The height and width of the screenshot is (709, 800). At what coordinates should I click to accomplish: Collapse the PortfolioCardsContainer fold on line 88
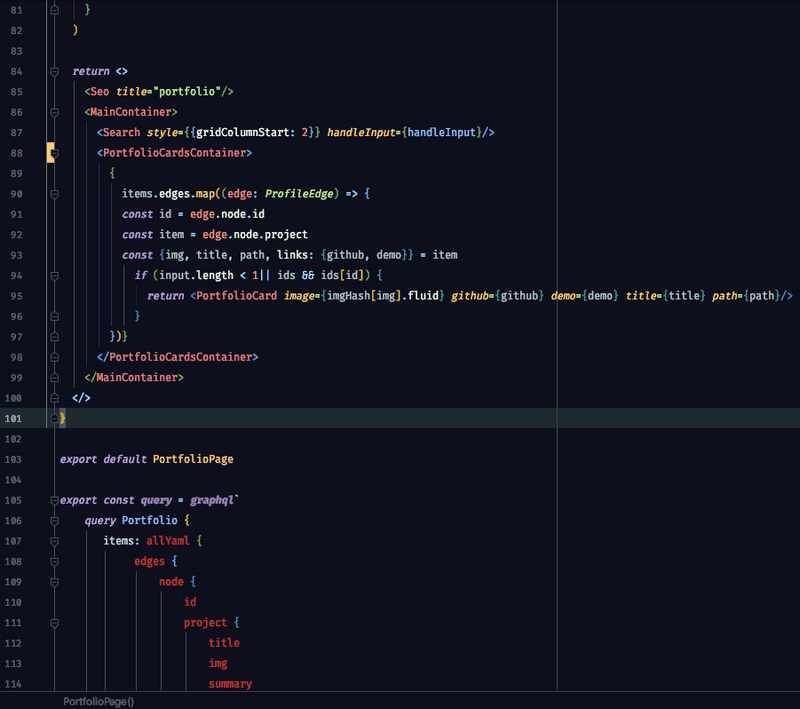(x=55, y=153)
